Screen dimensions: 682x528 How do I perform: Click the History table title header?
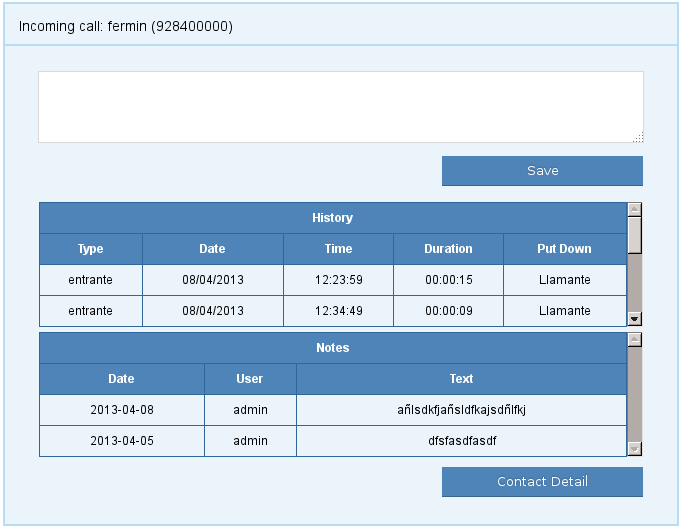[332, 218]
